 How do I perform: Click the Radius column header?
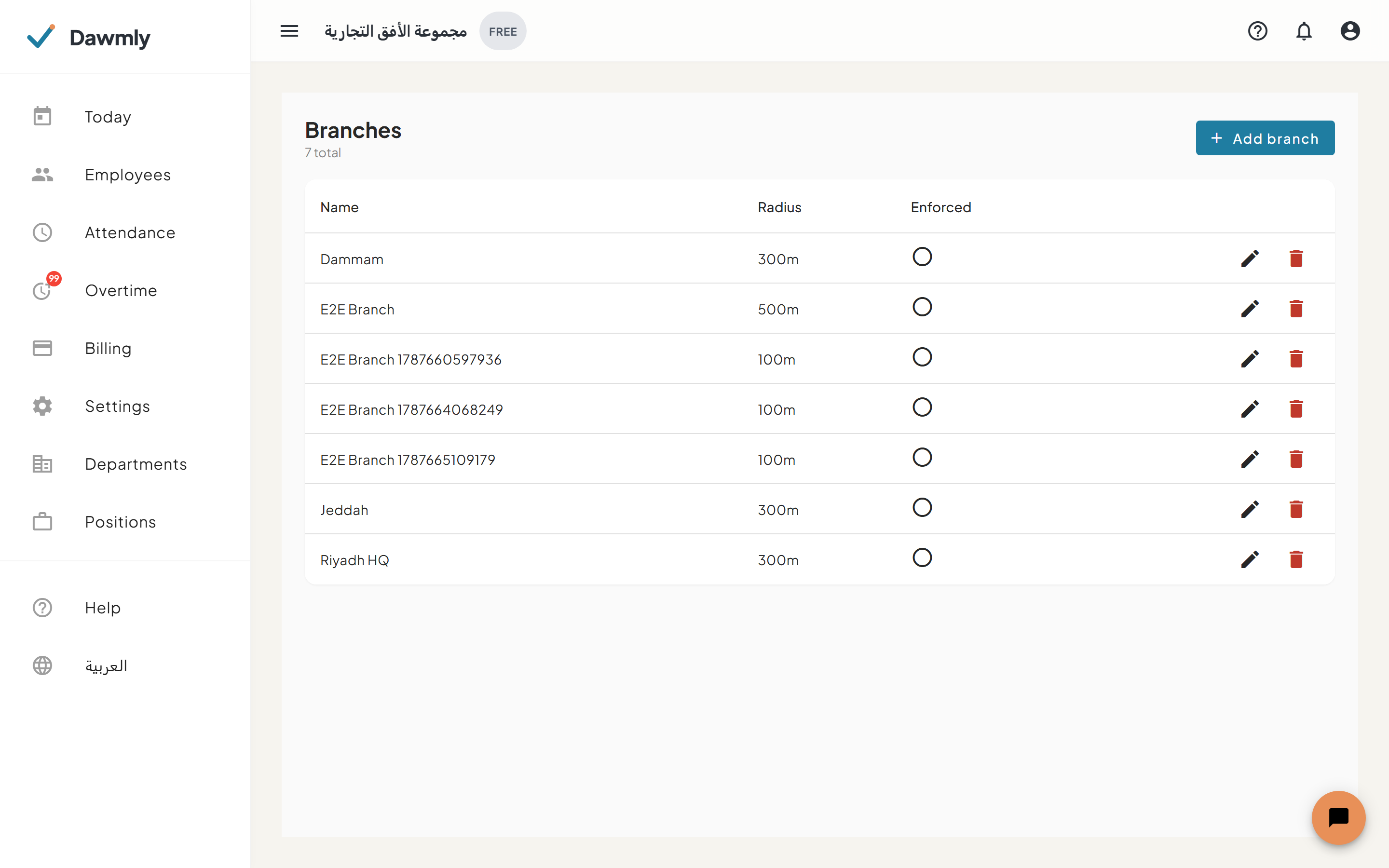pos(779,207)
